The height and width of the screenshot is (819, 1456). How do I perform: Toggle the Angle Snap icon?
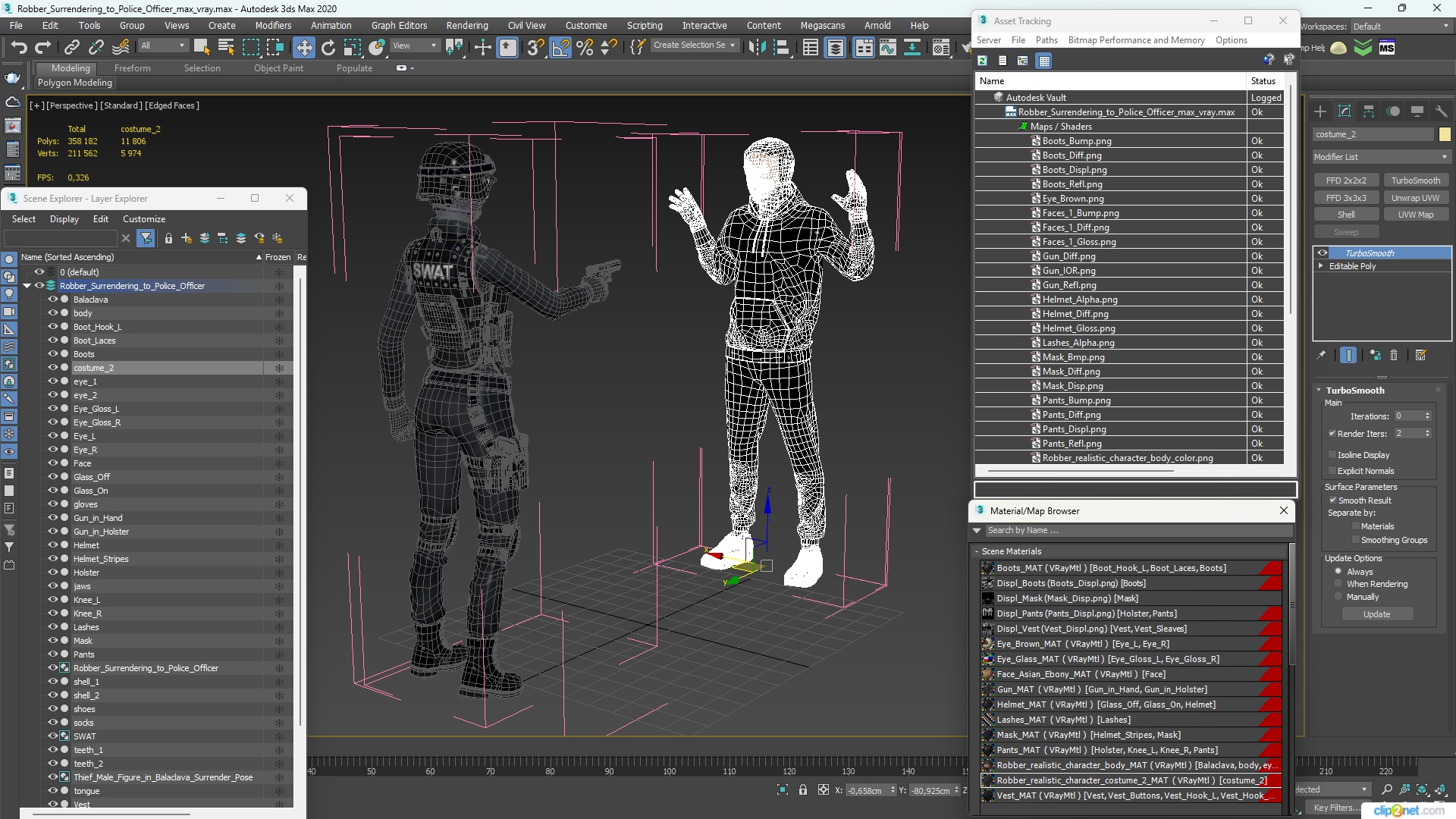(560, 47)
